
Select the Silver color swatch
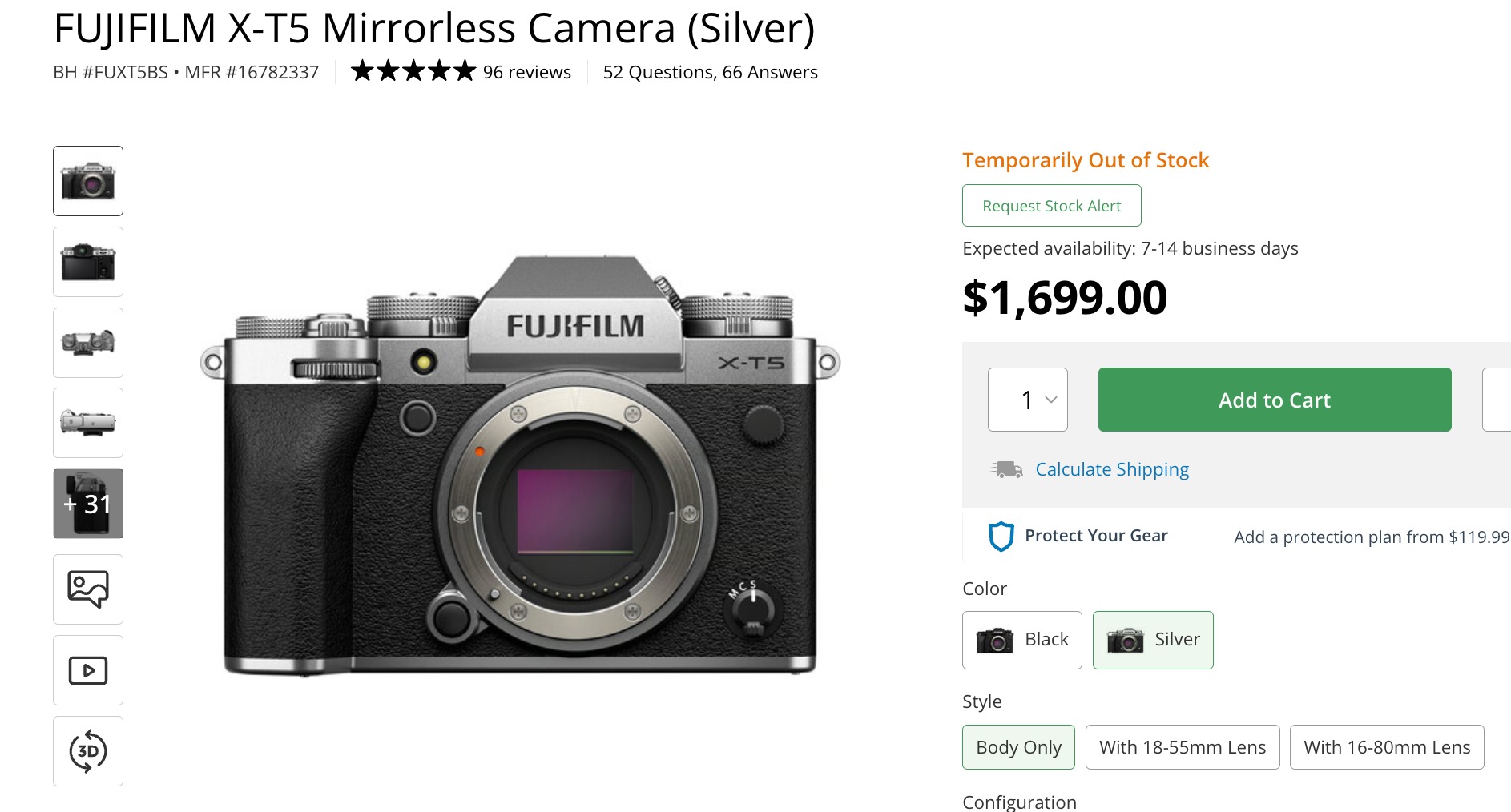coord(1153,640)
